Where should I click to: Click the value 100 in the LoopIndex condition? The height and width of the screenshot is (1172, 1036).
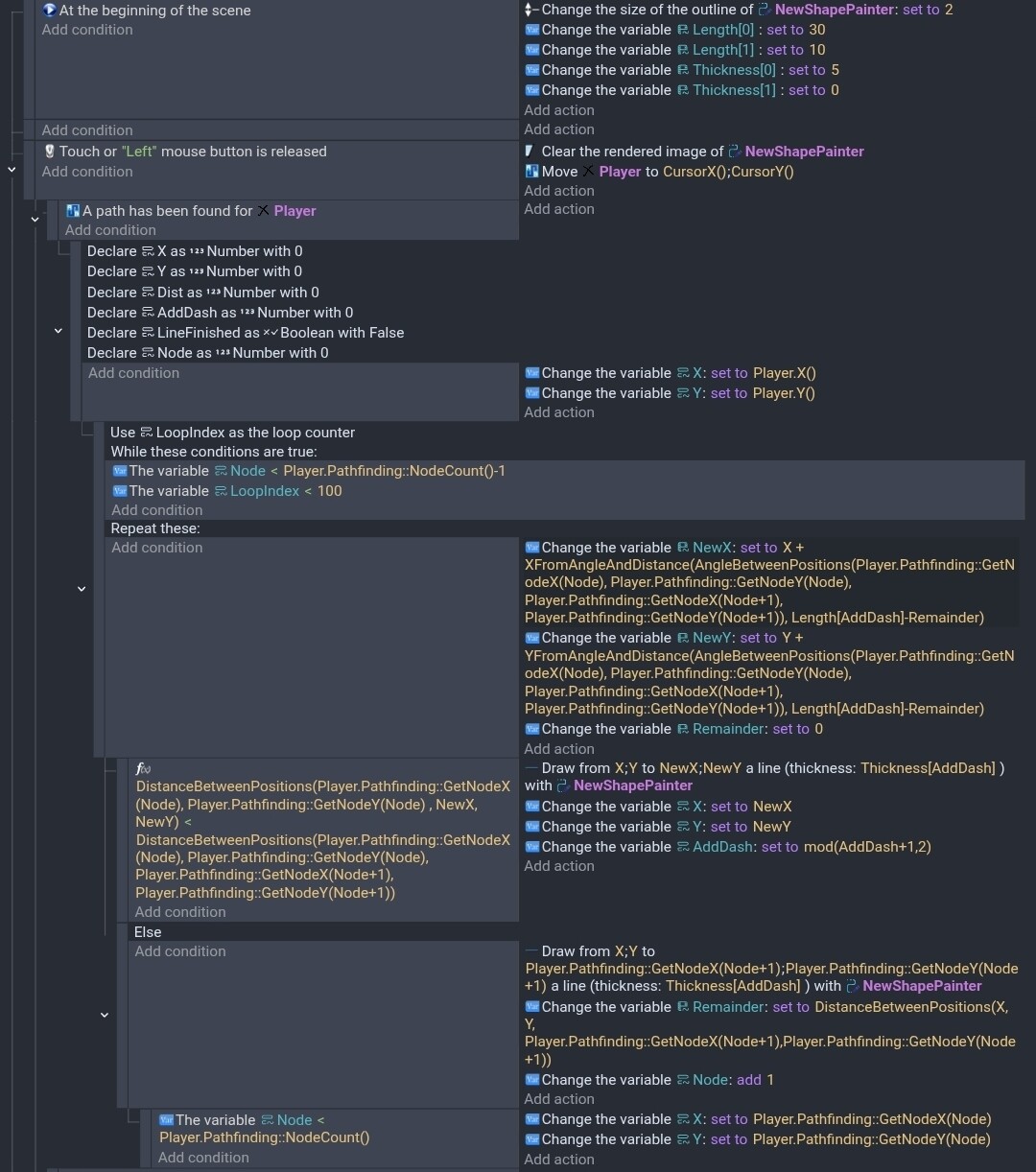[x=329, y=491]
